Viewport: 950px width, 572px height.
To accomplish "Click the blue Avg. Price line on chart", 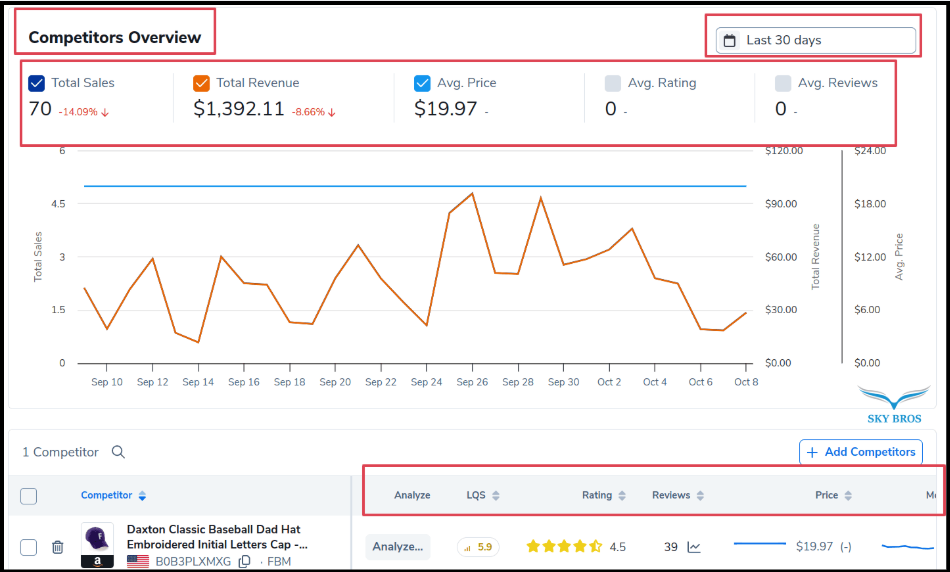I will click(x=415, y=186).
